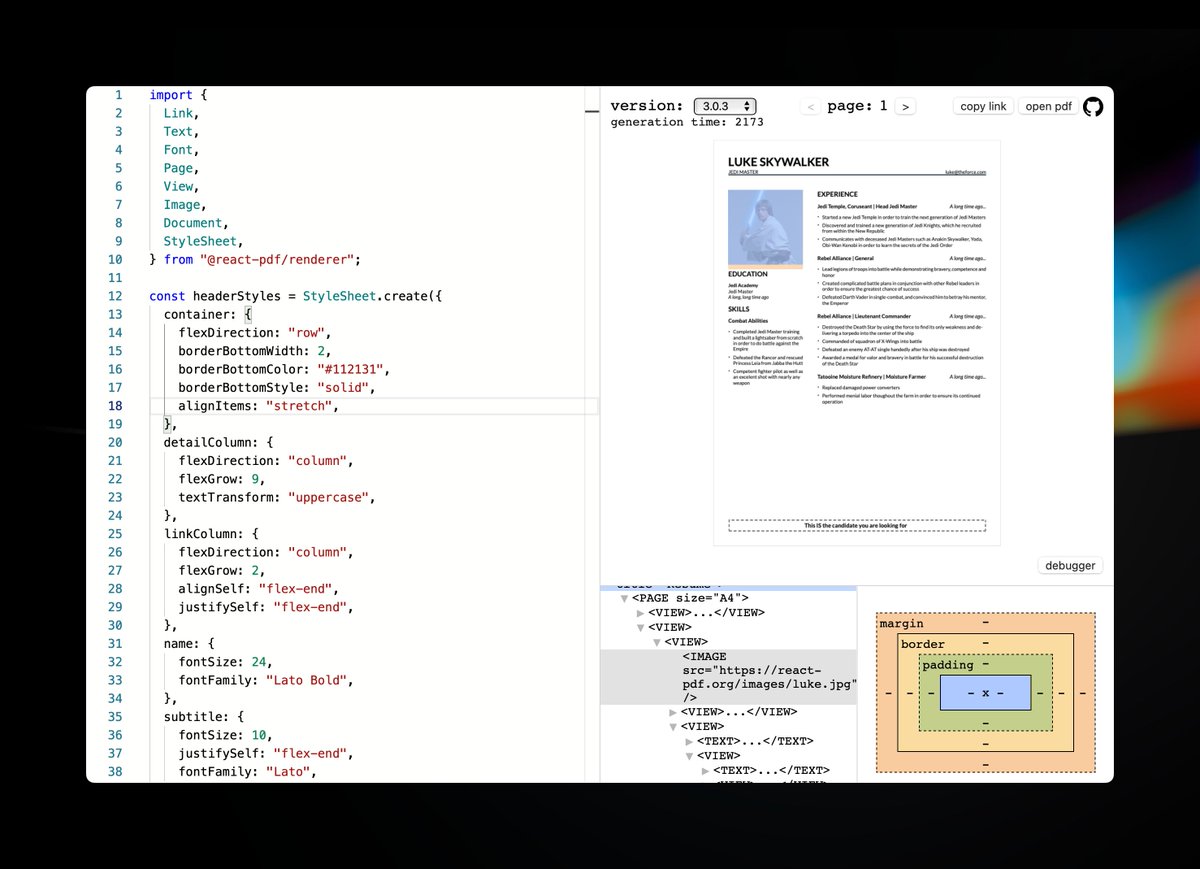Image resolution: width=1200 pixels, height=869 pixels.
Task: Click the previous page arrow
Action: click(811, 105)
